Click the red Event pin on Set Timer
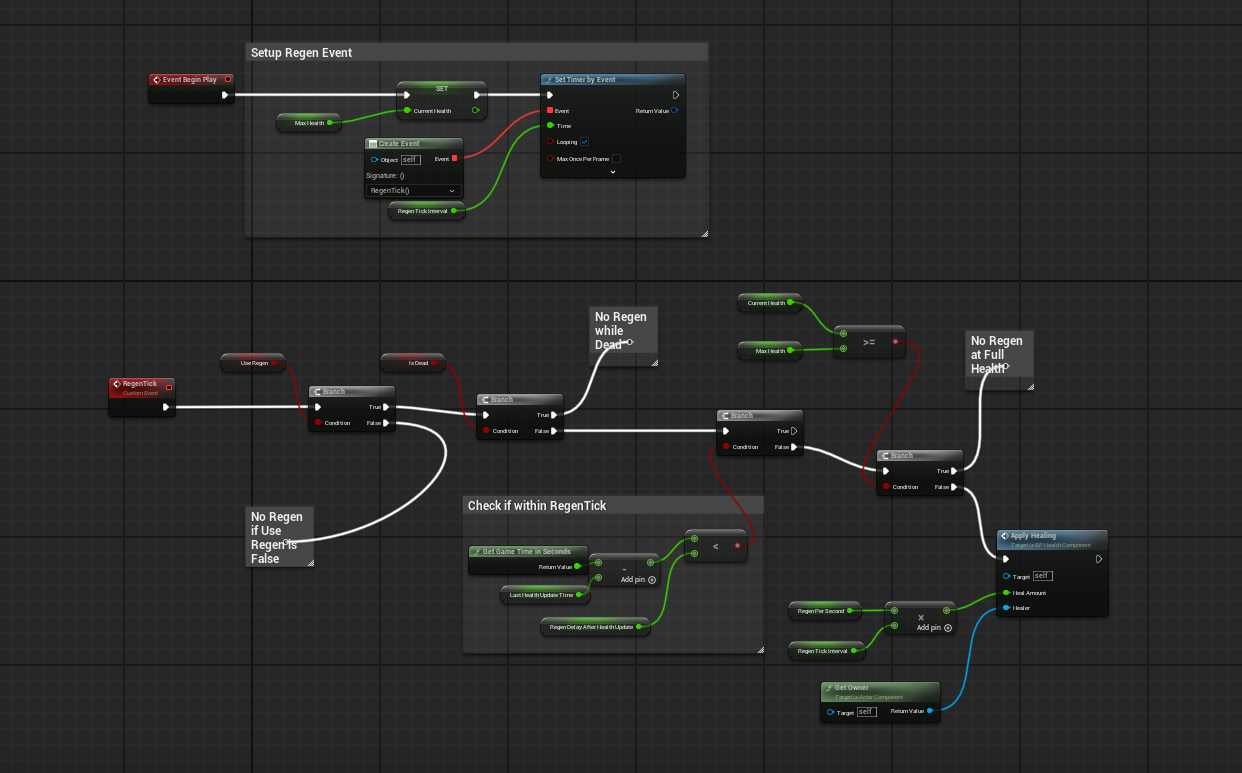This screenshot has width=1242, height=773. click(x=550, y=110)
